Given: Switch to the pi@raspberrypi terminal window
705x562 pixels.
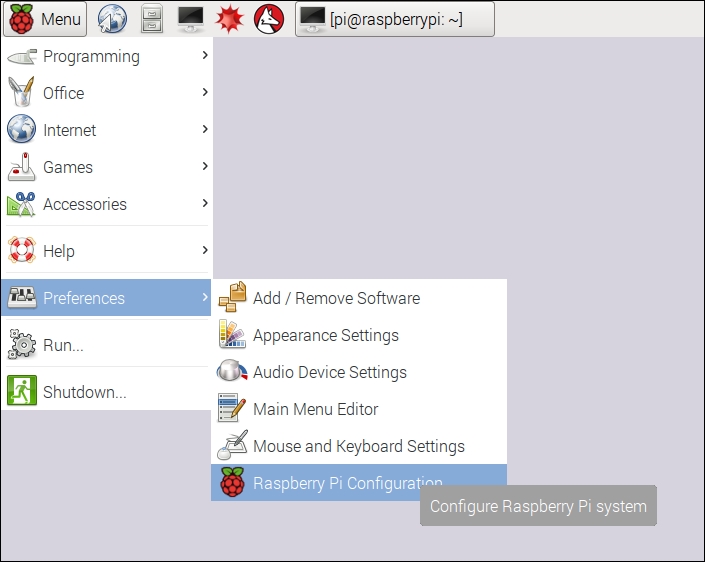Looking at the screenshot, I should click(395, 19).
